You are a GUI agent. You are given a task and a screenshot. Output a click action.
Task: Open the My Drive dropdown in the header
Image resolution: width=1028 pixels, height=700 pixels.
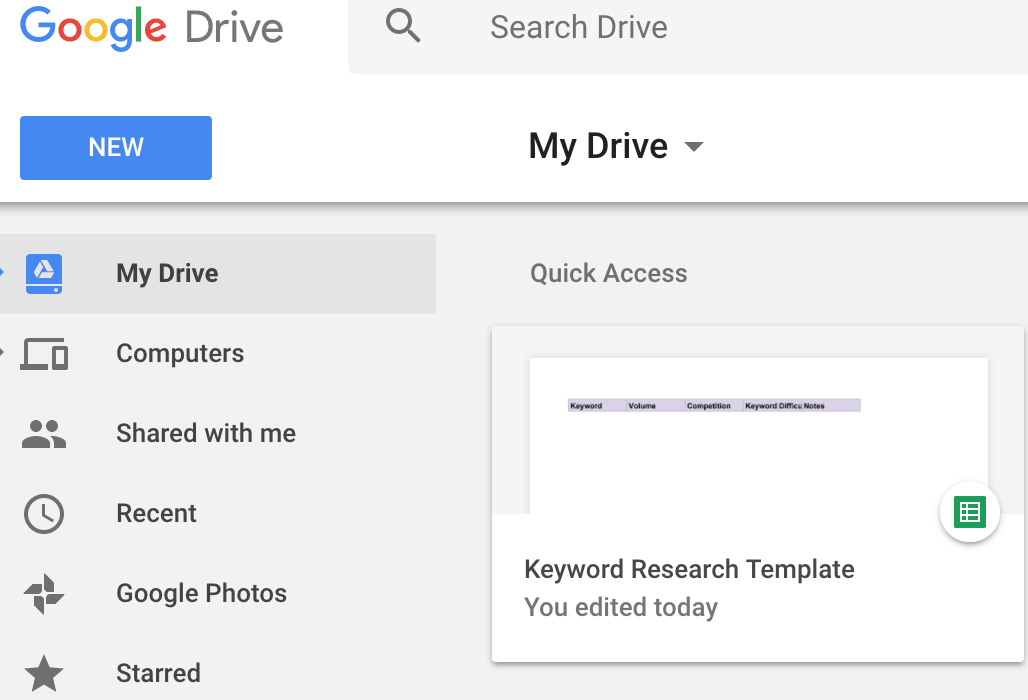pyautogui.click(x=694, y=146)
